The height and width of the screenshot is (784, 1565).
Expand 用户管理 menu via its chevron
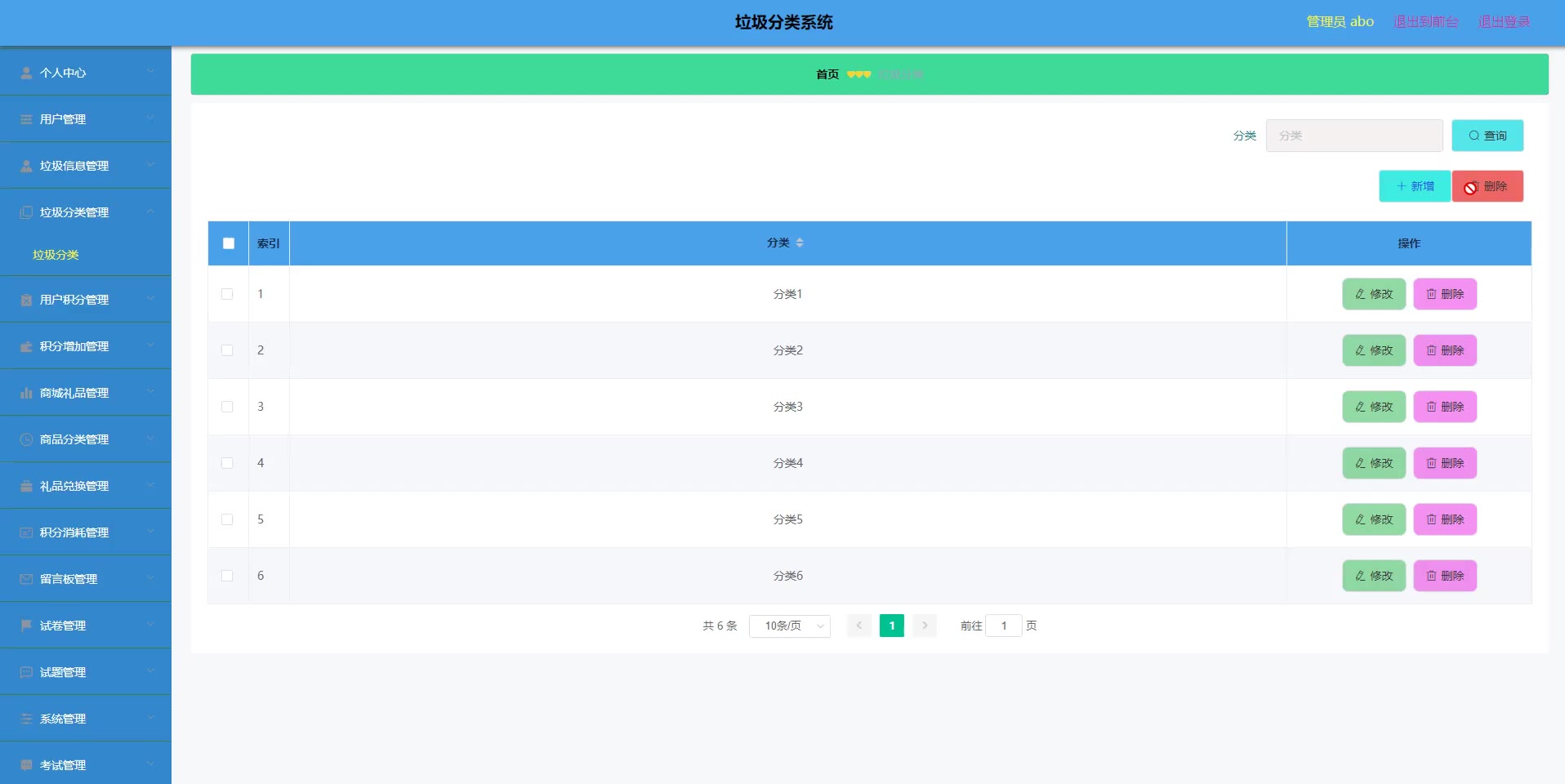click(x=150, y=118)
